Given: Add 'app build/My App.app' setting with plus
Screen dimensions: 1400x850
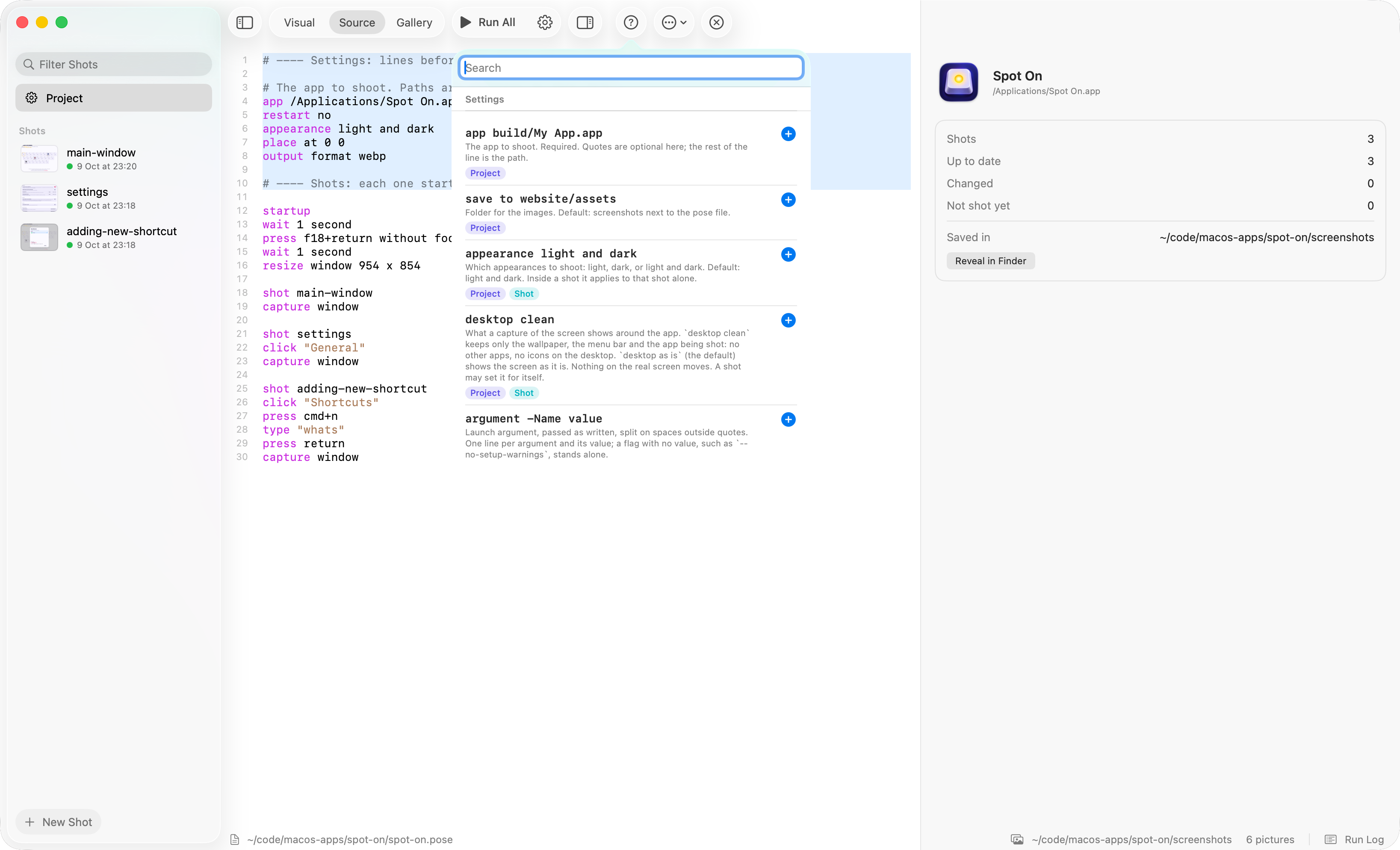Looking at the screenshot, I should 788,133.
